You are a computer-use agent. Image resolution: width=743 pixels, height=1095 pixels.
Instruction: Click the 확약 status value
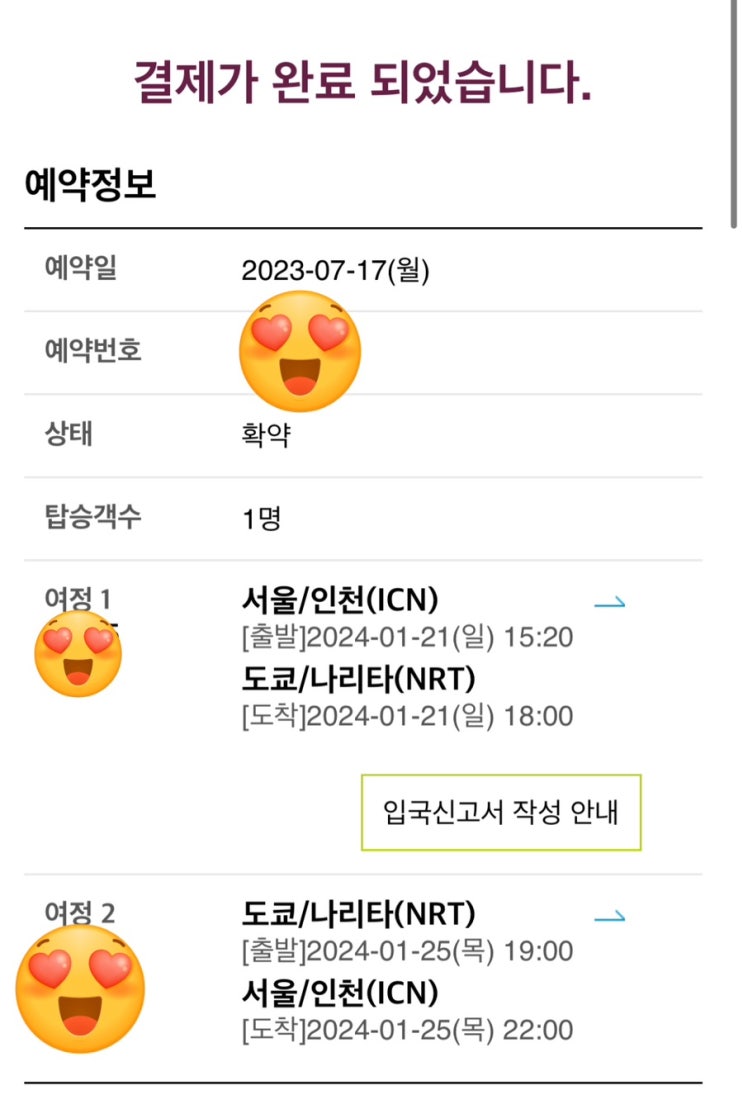(x=266, y=436)
